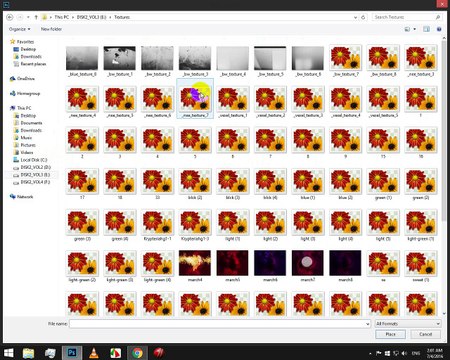Viewport: 450px width, 360px height.
Task: Refresh the Textures folder view
Action: point(363,17)
